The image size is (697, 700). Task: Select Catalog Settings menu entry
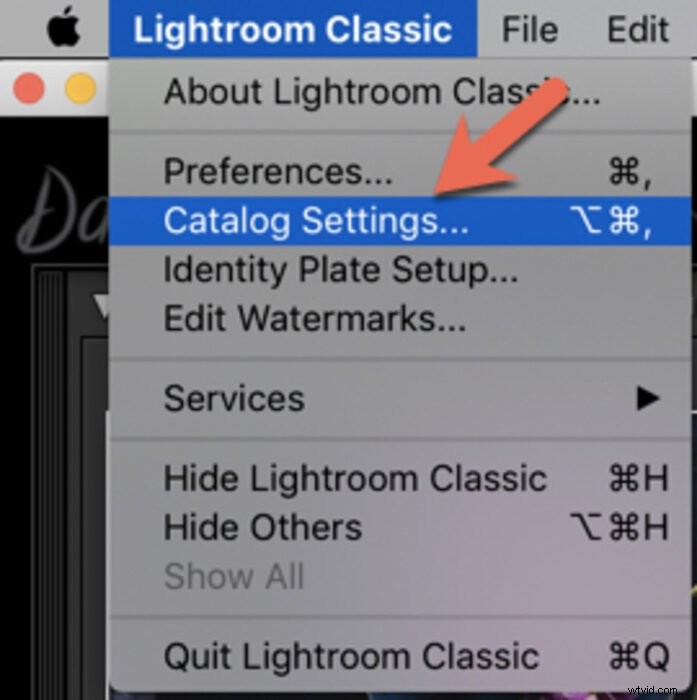[400, 221]
